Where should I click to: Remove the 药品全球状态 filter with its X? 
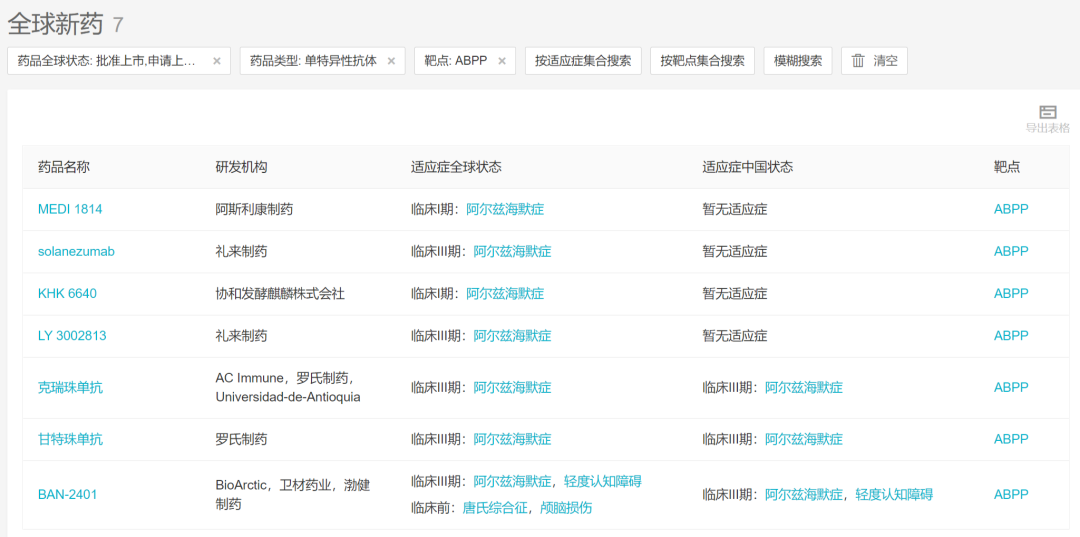point(216,61)
